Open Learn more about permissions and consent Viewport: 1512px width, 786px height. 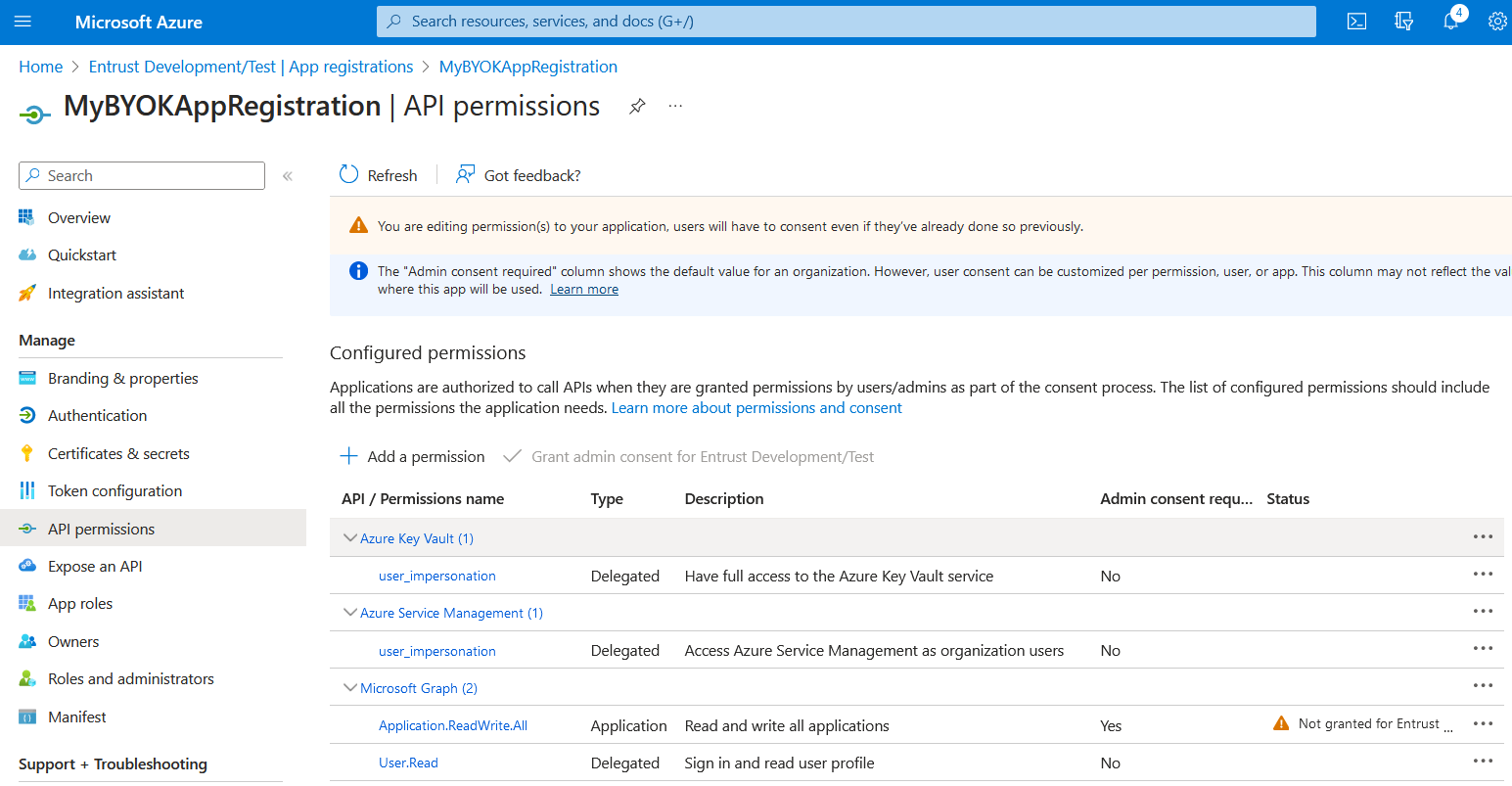pos(756,408)
